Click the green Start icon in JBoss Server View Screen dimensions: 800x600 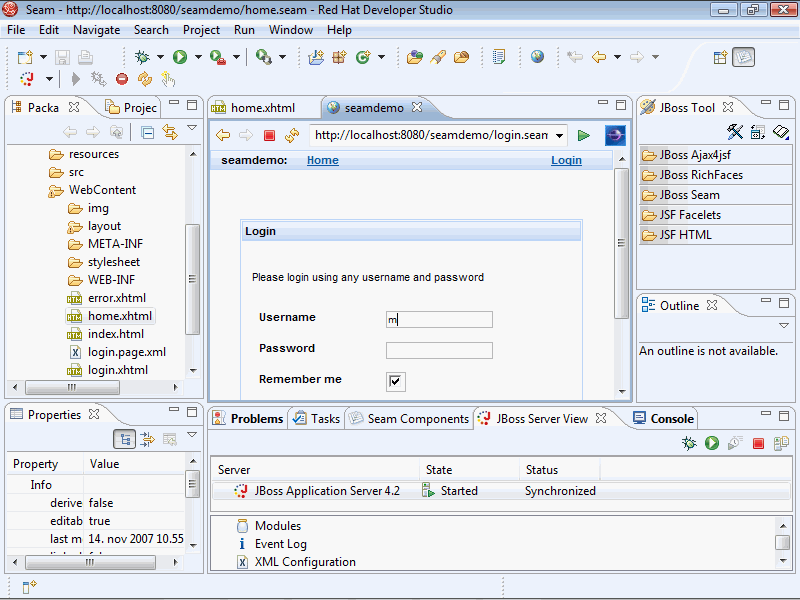tap(712, 443)
